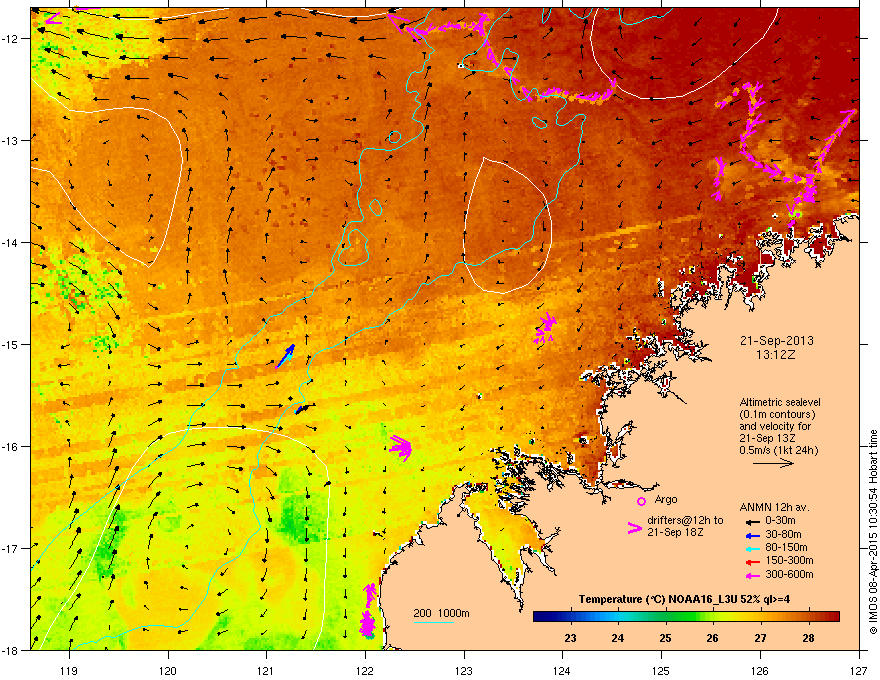Click the dark red end of the colorbar
This screenshot has width=880, height=680.
[835, 617]
